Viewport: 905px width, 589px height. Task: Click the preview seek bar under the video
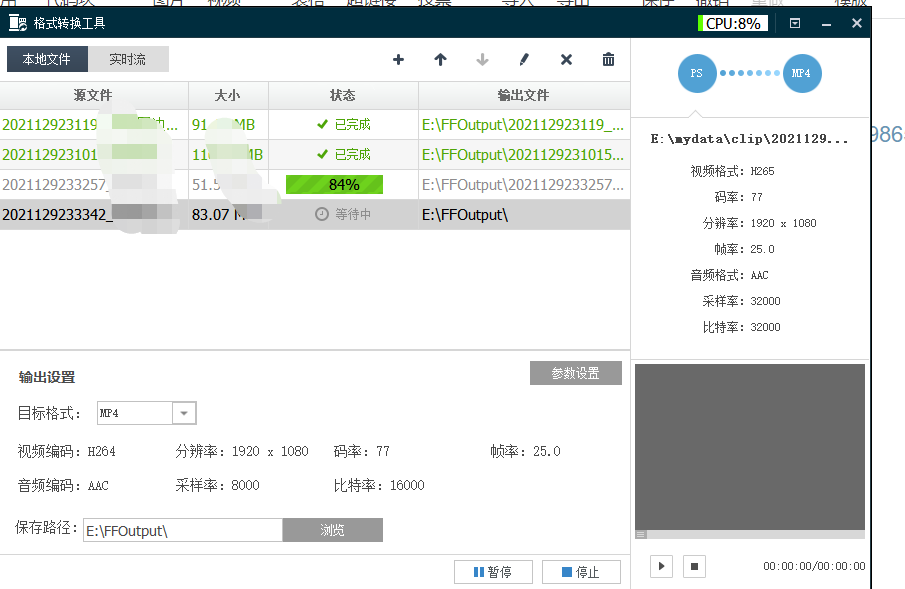pos(750,535)
